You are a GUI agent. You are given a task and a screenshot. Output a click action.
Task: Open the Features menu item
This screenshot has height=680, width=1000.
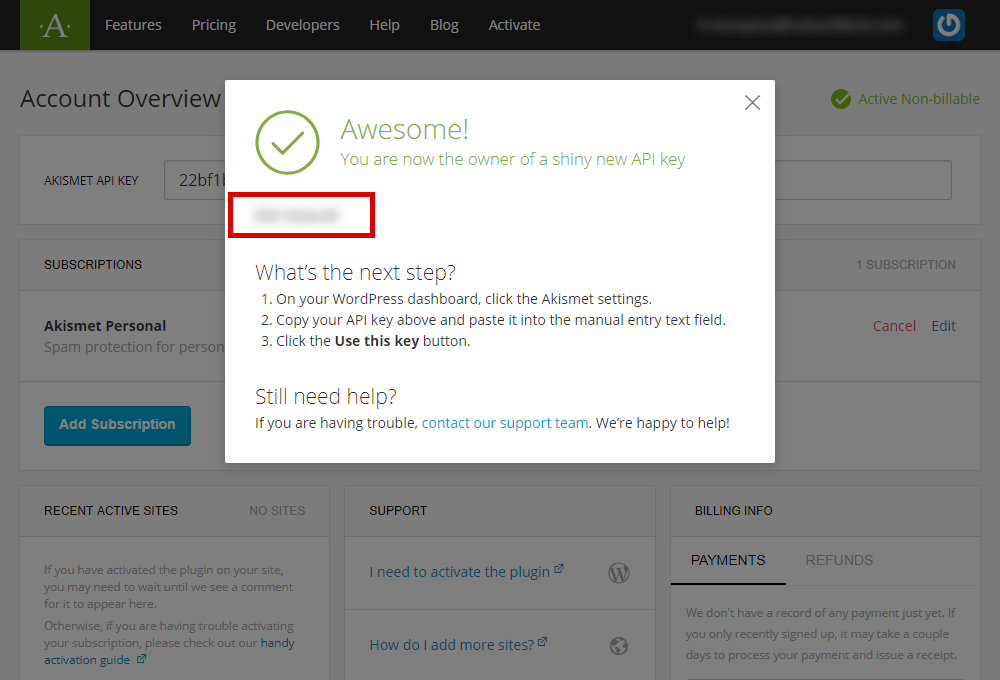point(133,25)
